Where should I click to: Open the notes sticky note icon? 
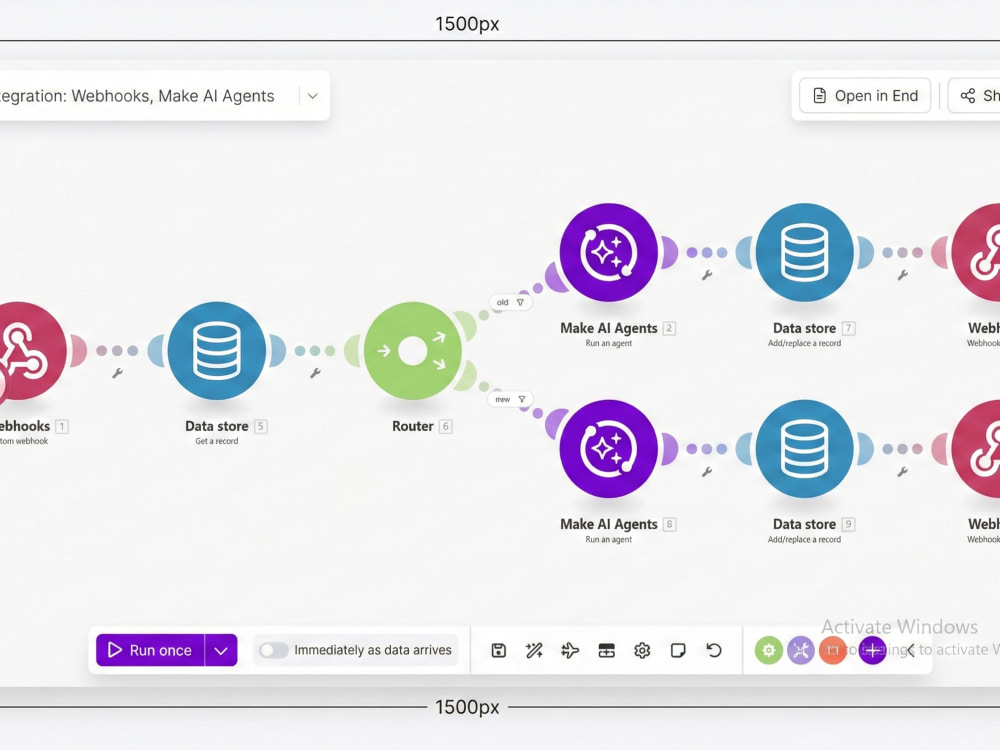click(678, 650)
